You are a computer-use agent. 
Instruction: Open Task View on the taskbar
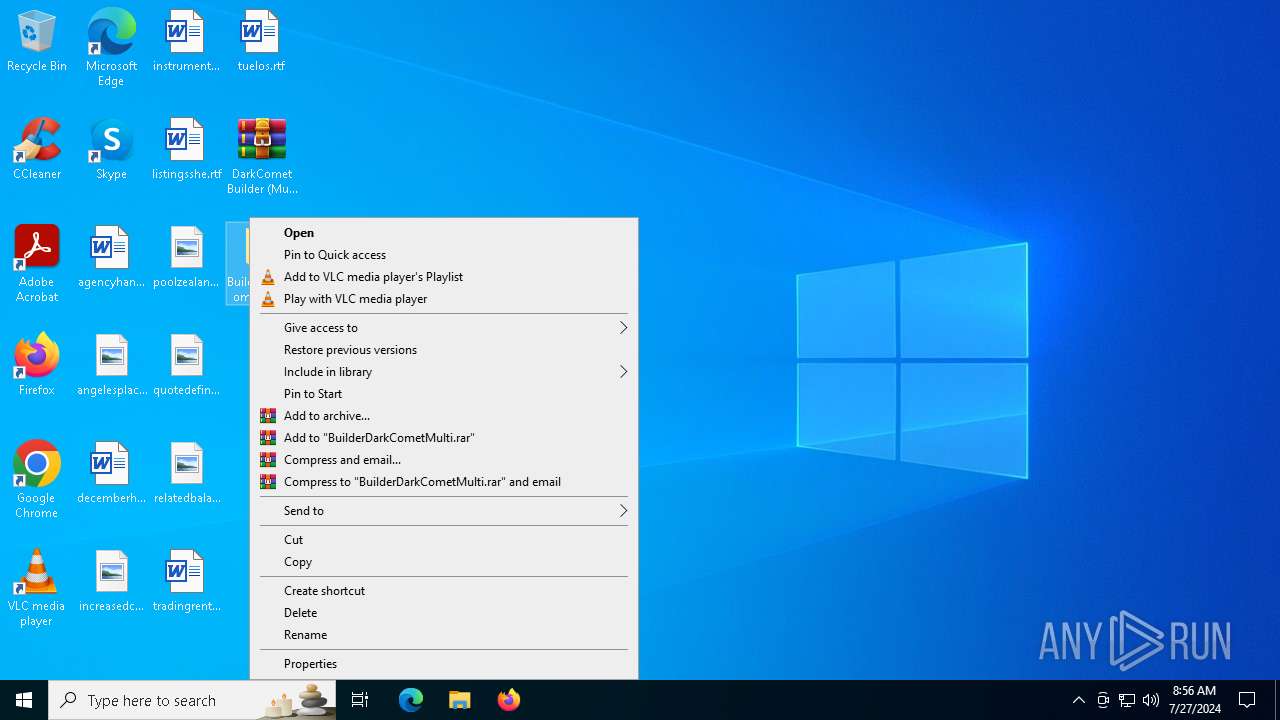[360, 700]
